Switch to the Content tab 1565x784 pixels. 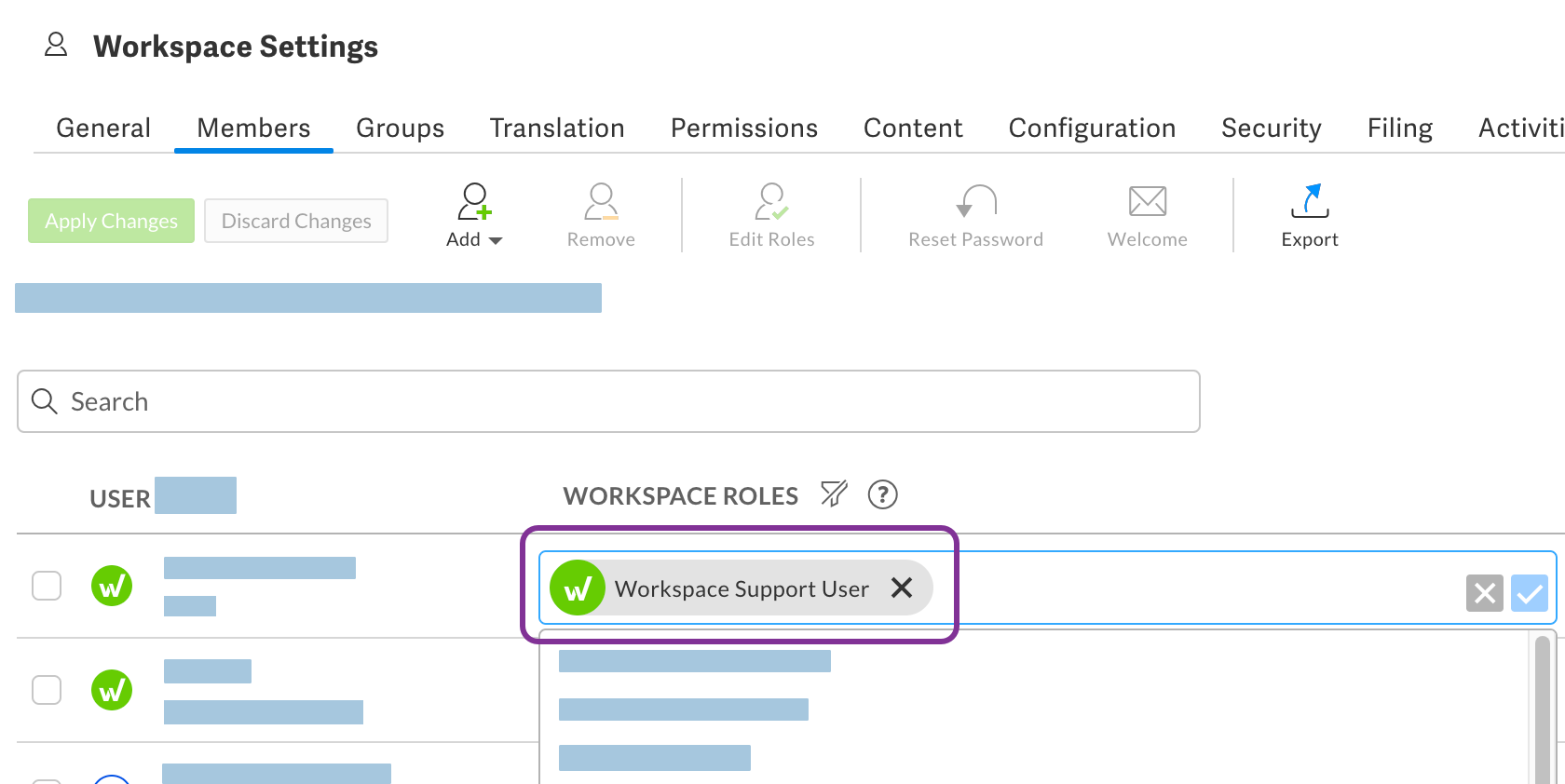pyautogui.click(x=913, y=128)
